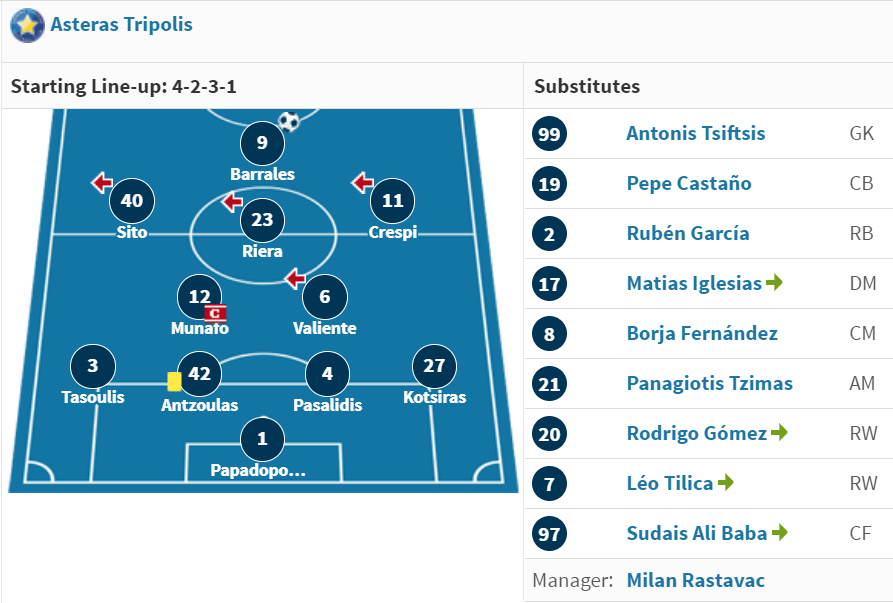The image size is (893, 603).
Task: Click the red substitution arrow beside Crespi
Action: (x=362, y=183)
